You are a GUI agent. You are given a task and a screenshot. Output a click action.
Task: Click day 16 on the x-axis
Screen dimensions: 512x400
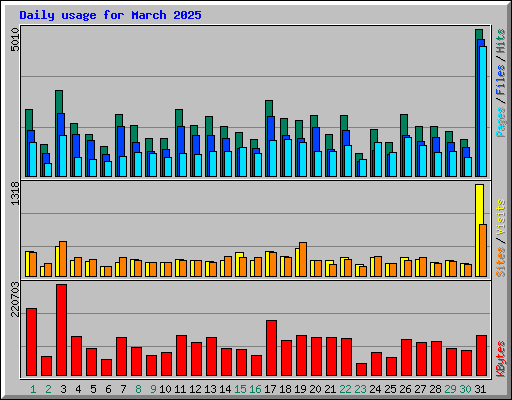[x=255, y=389]
